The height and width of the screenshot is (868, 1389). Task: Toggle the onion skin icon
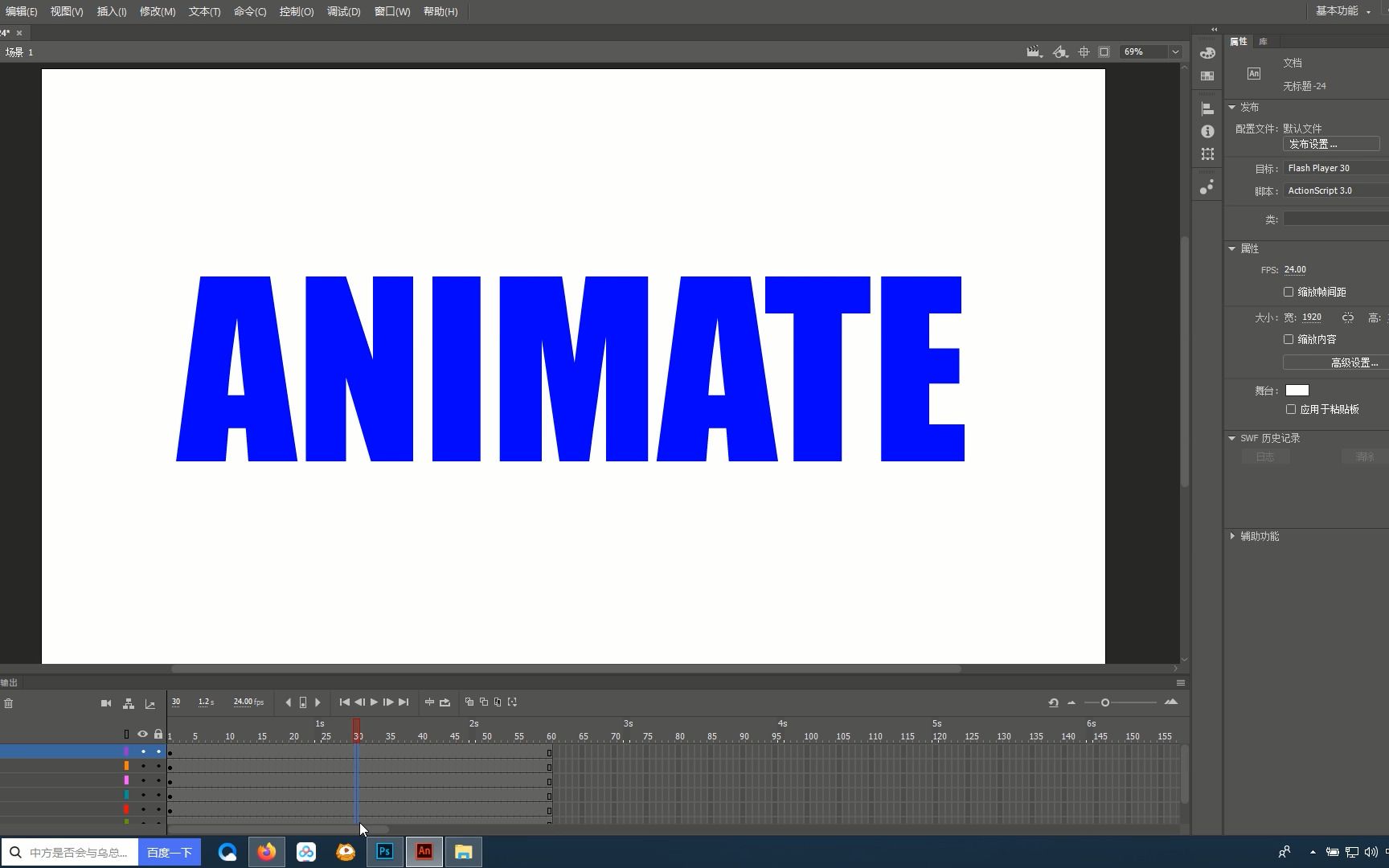[x=469, y=702]
